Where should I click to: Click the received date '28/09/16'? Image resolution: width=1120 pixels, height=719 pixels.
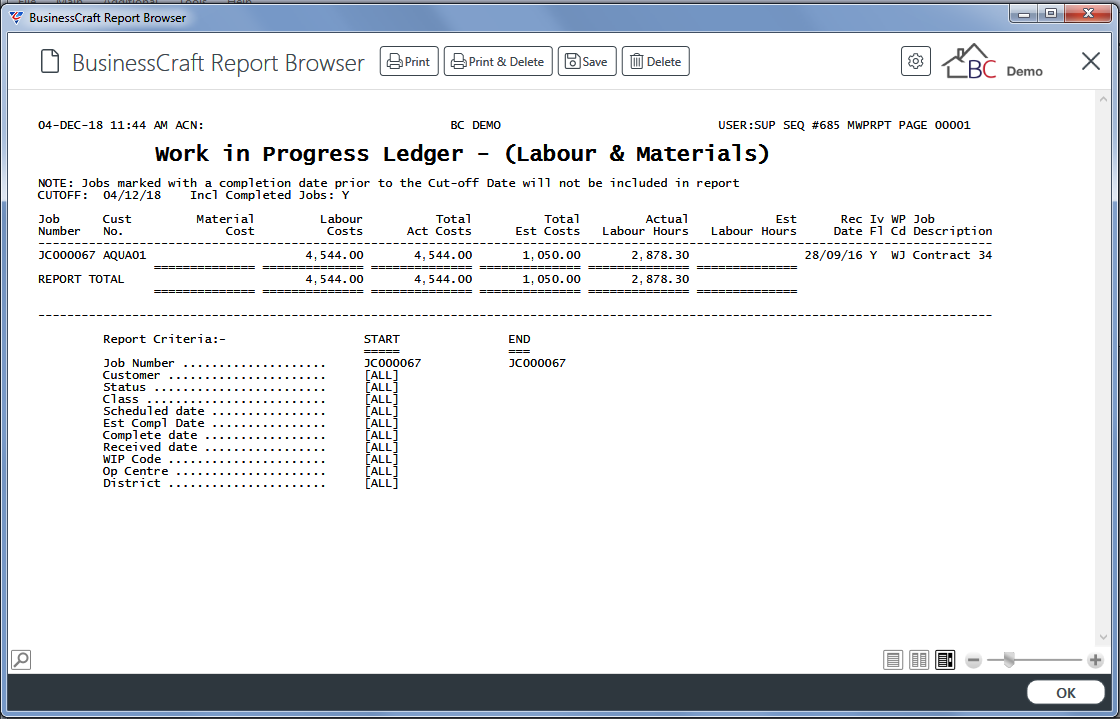tap(834, 255)
